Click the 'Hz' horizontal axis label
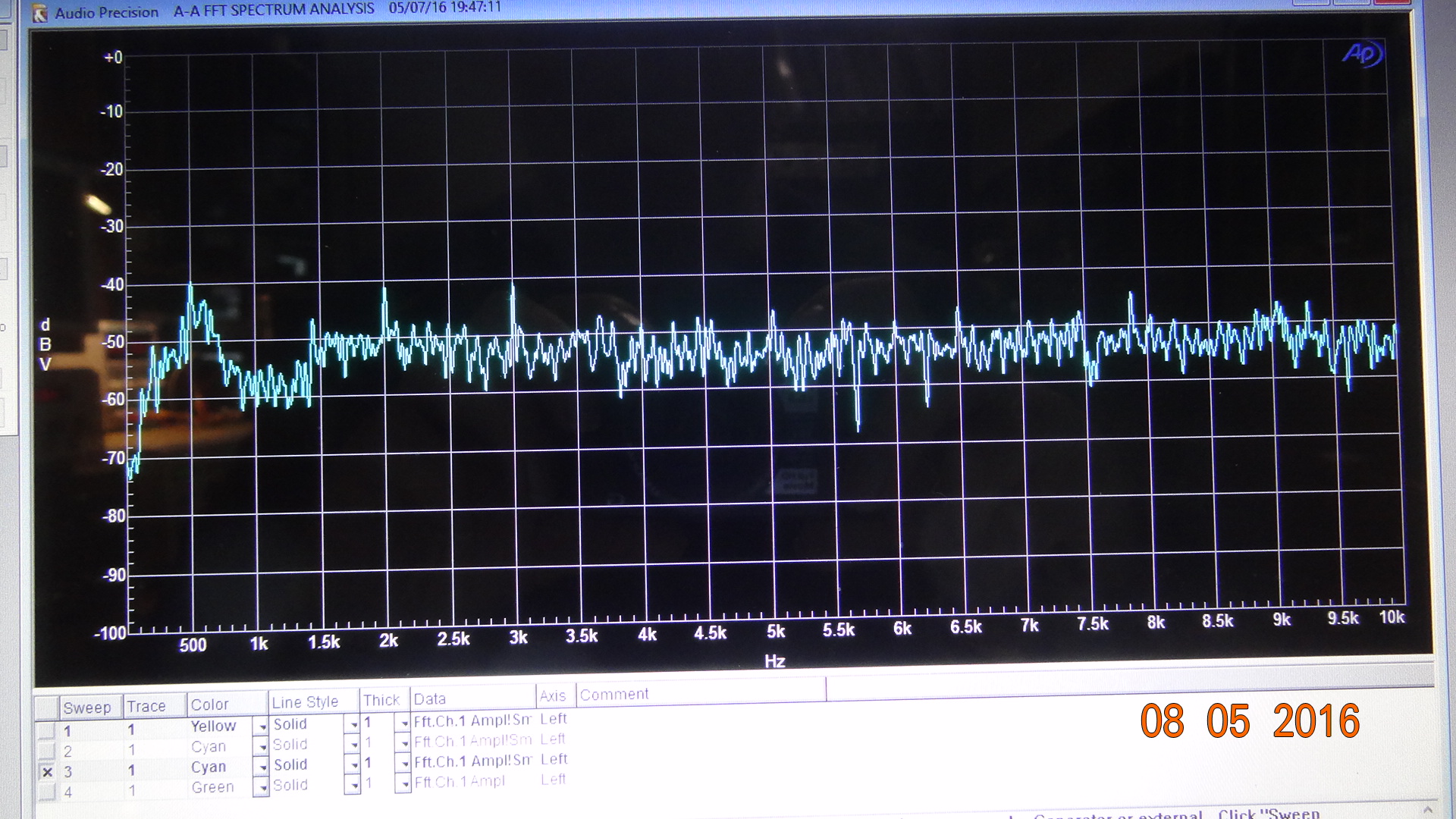This screenshot has width=1456, height=819. [774, 661]
